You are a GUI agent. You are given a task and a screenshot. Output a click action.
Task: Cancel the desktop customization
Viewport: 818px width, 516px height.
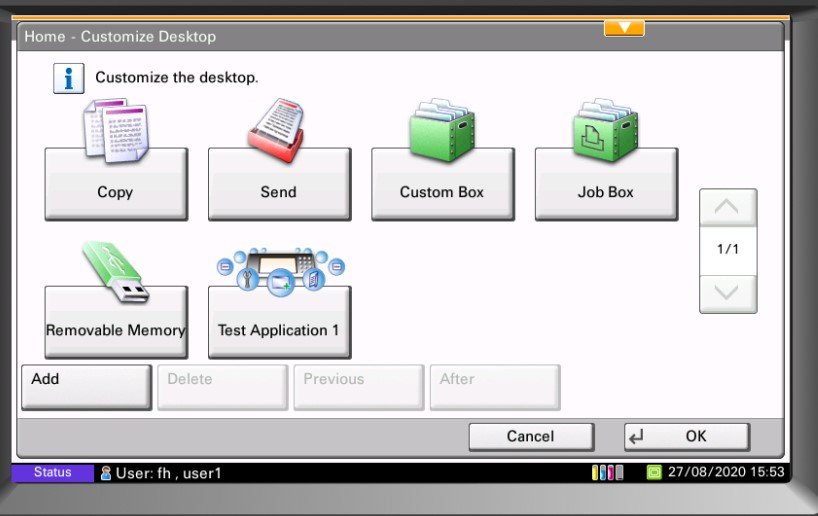pyautogui.click(x=530, y=437)
